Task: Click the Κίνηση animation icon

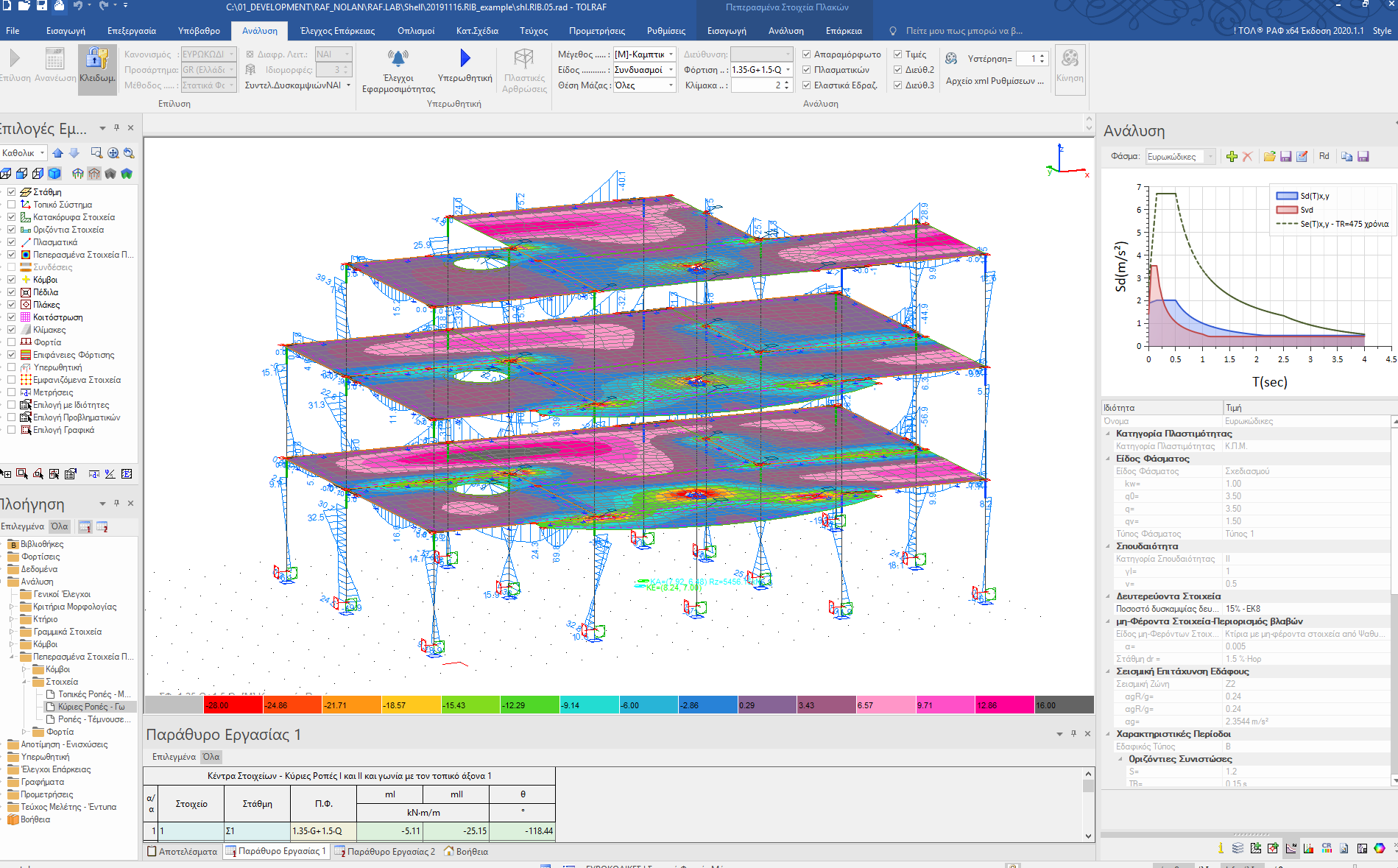Action: pos(1070,59)
